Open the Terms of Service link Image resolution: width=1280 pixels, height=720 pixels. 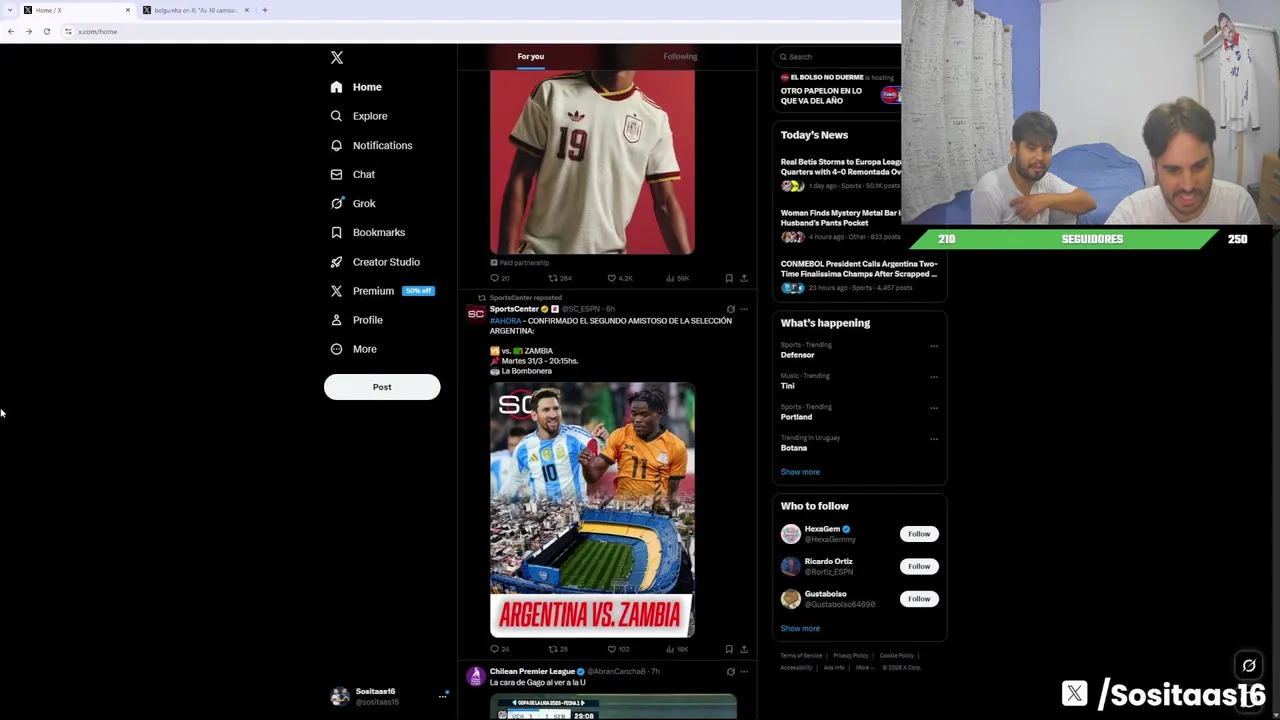coord(801,656)
